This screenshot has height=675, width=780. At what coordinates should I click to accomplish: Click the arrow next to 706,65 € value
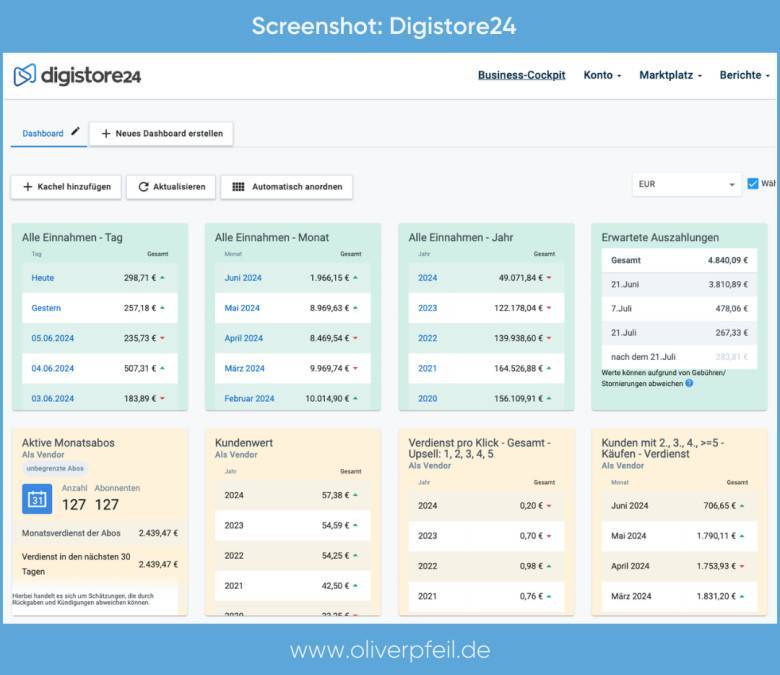pyautogui.click(x=742, y=506)
